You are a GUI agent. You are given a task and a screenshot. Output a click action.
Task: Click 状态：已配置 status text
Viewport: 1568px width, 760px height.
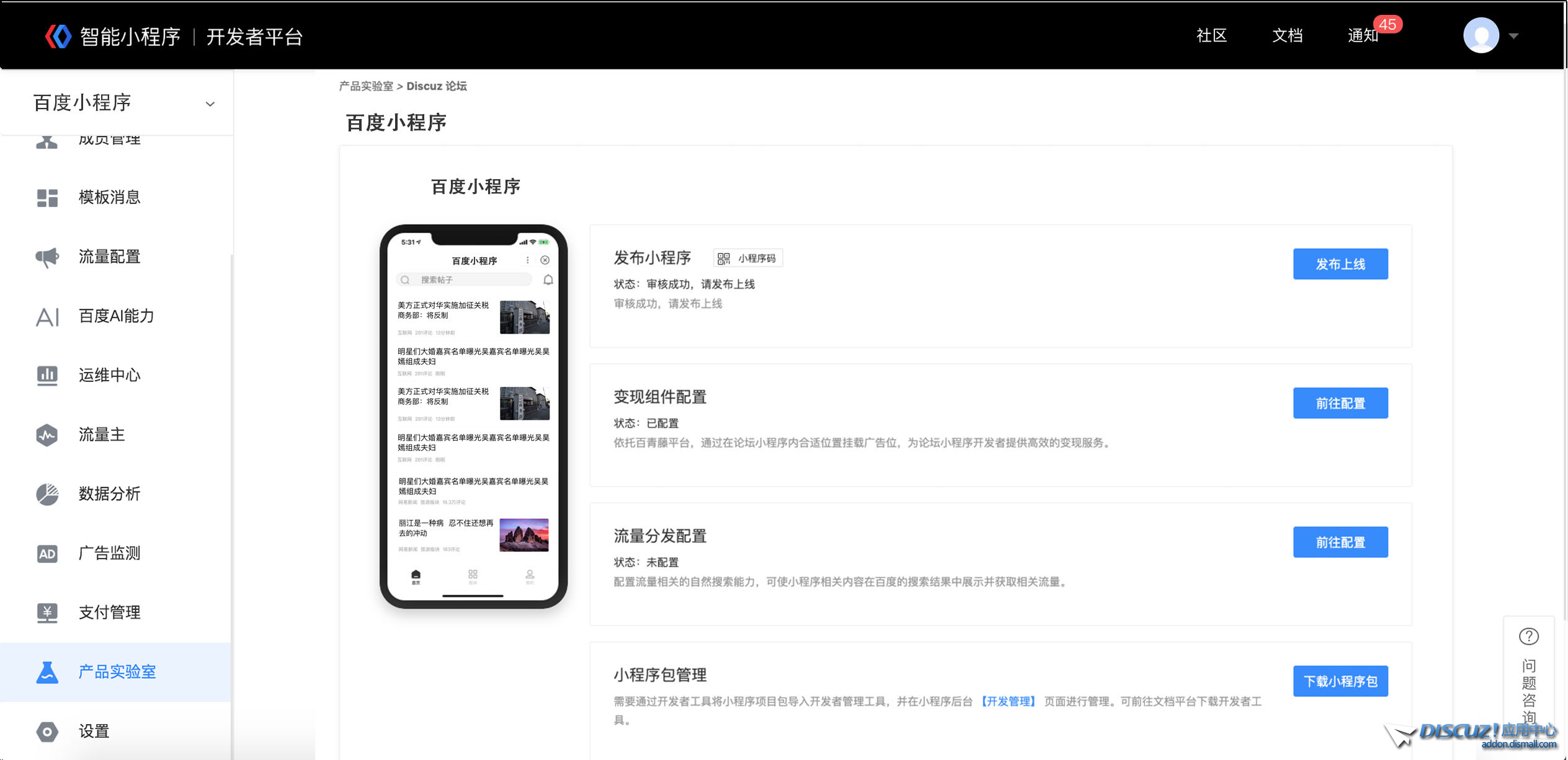pos(646,423)
